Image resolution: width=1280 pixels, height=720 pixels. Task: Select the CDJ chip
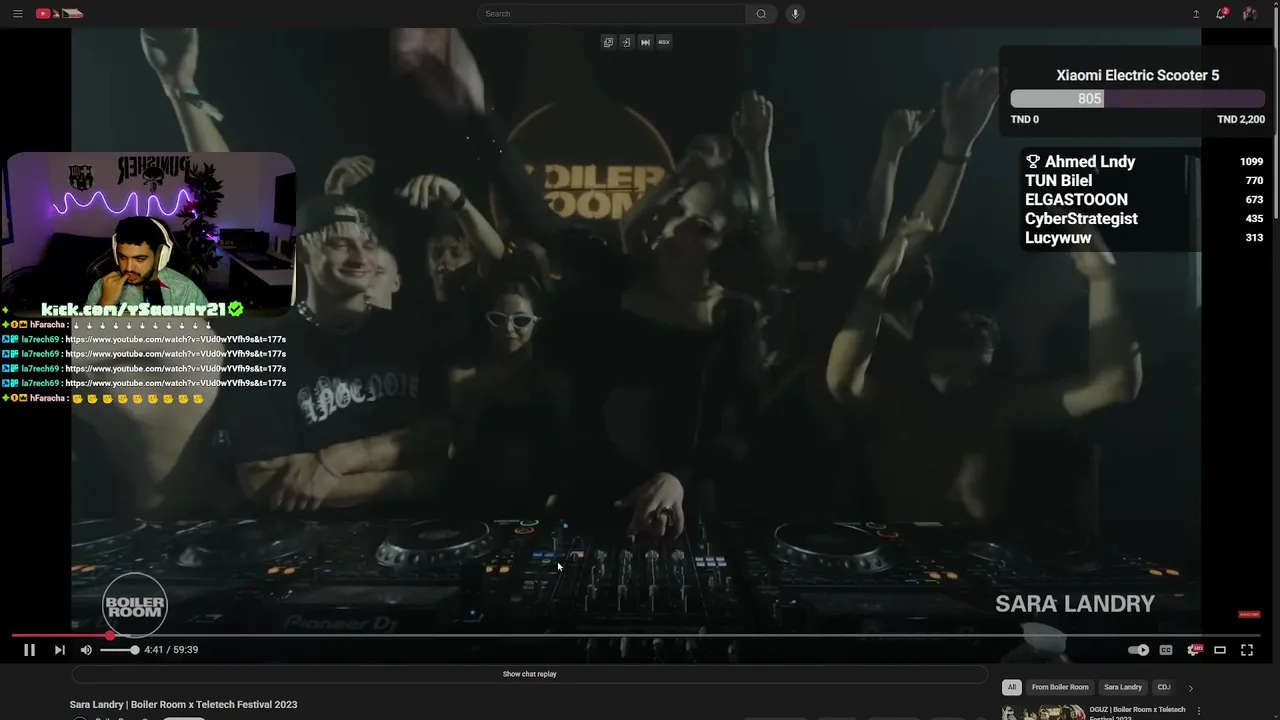coord(1164,687)
